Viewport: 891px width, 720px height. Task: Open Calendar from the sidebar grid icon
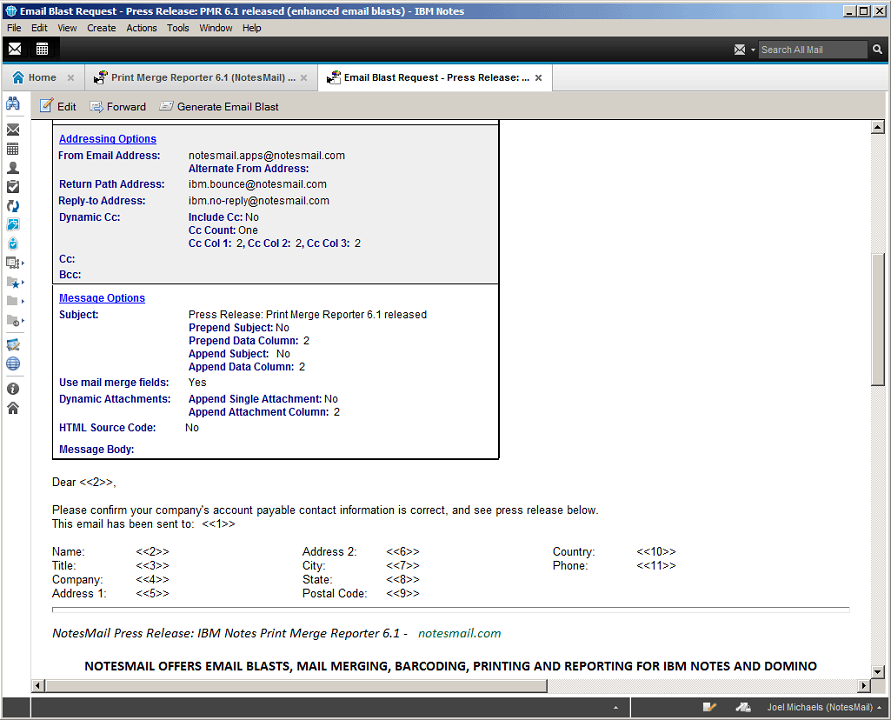point(13,149)
